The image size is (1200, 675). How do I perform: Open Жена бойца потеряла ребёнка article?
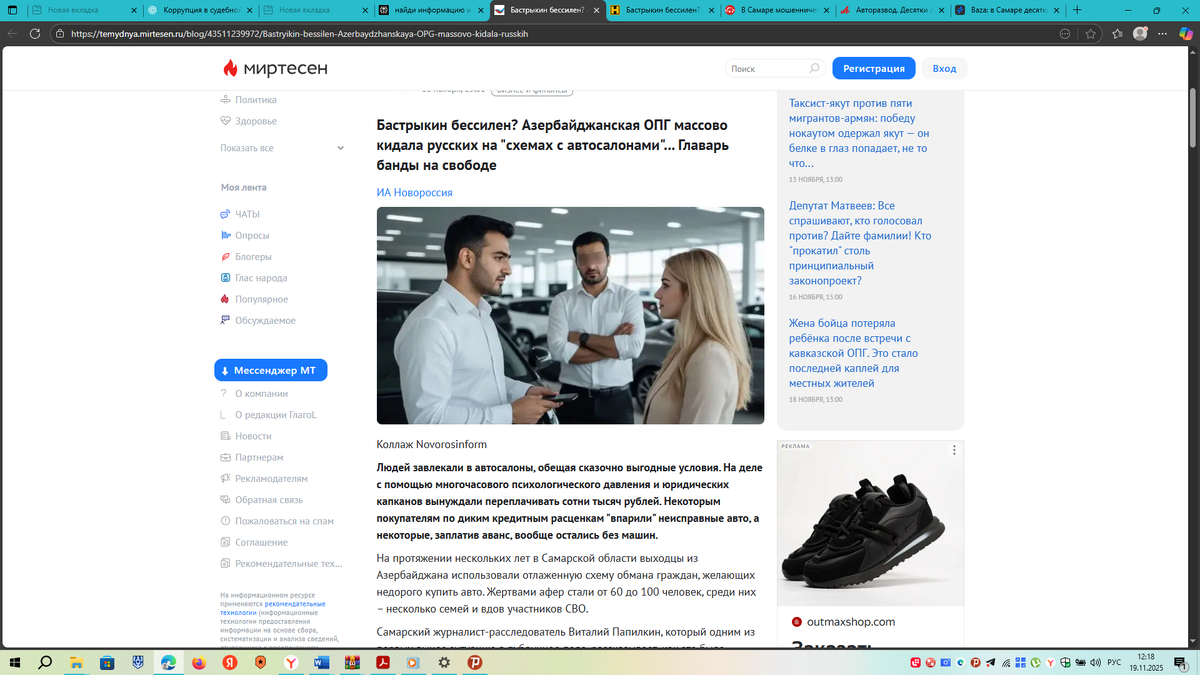click(853, 353)
